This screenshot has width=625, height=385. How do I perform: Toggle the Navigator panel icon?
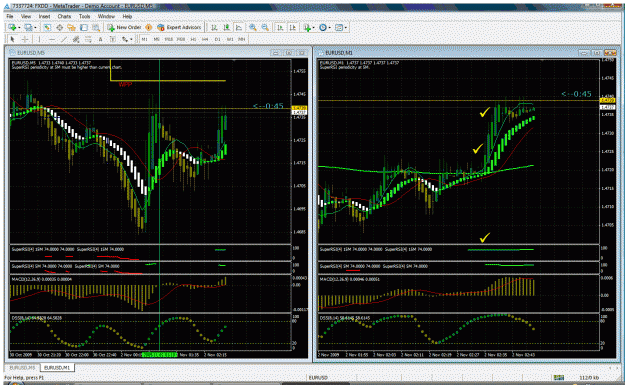(71, 27)
